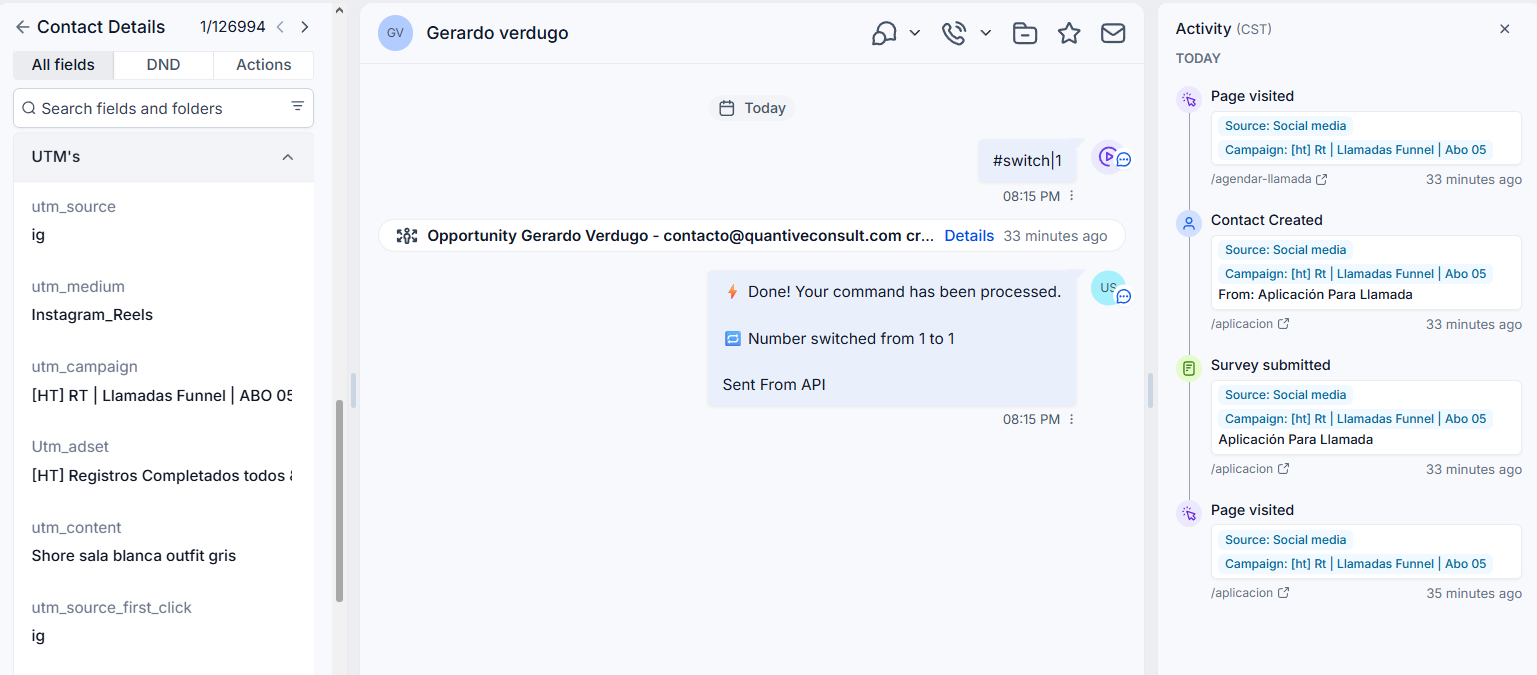Image resolution: width=1537 pixels, height=675 pixels.
Task: Collapse the panel using the top caret
Action: (x=339, y=10)
